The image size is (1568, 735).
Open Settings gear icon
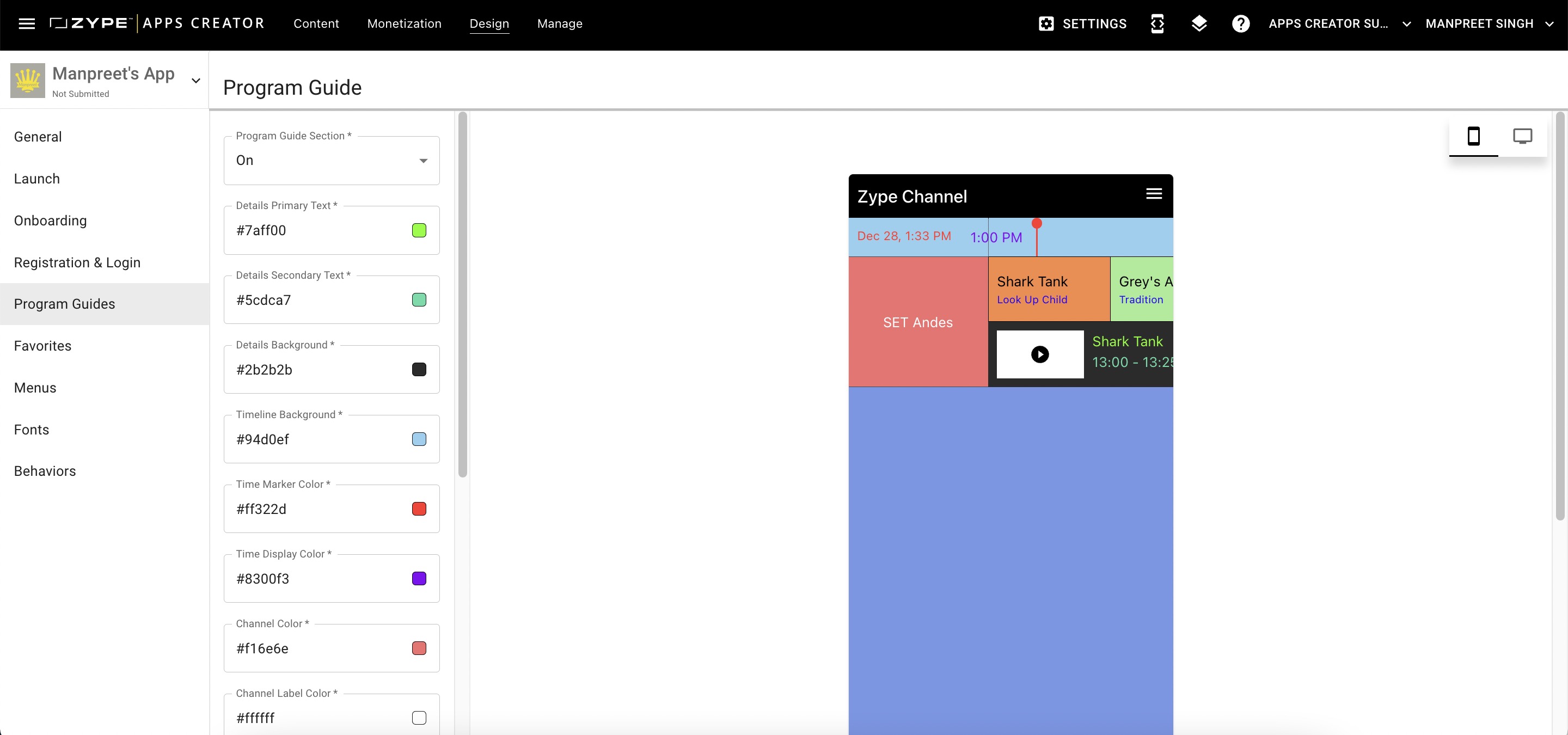point(1046,24)
